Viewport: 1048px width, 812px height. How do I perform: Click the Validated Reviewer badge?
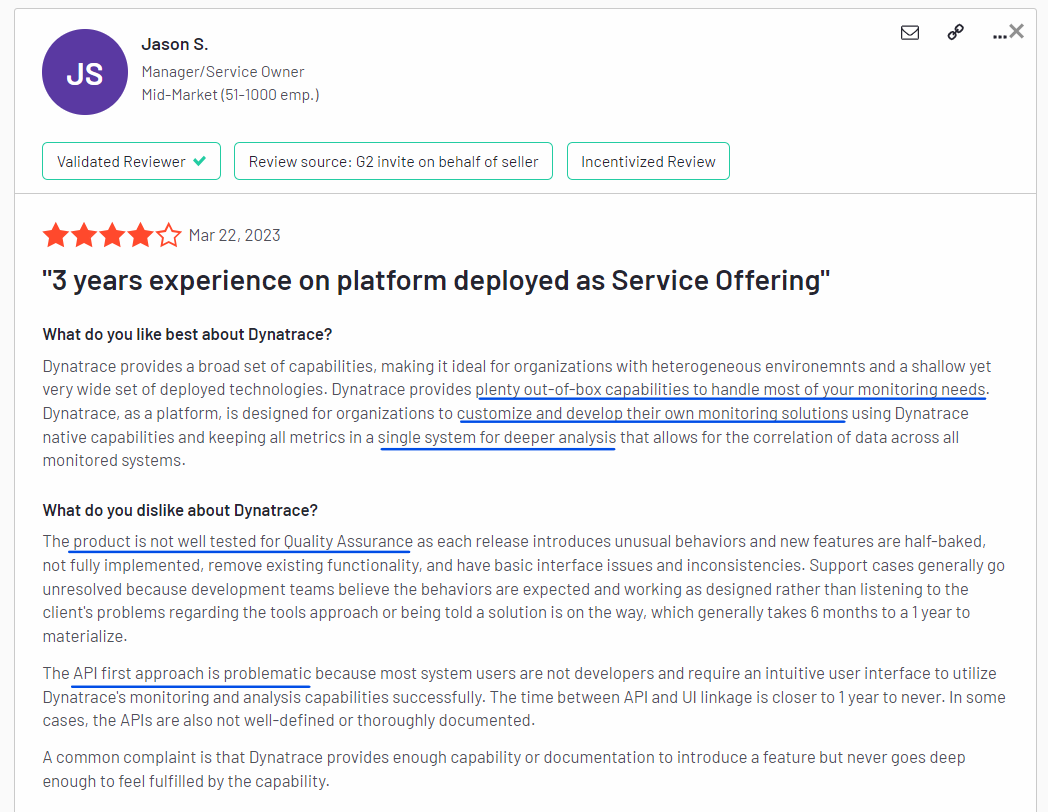132,161
